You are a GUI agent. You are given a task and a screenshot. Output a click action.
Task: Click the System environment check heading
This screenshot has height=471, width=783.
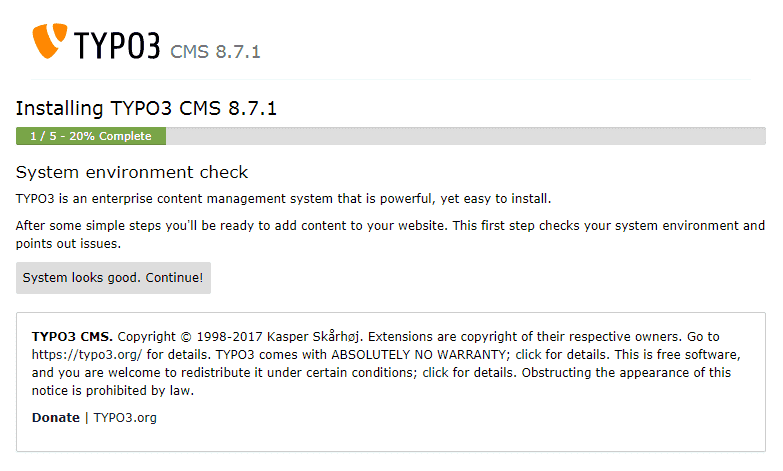[x=132, y=172]
